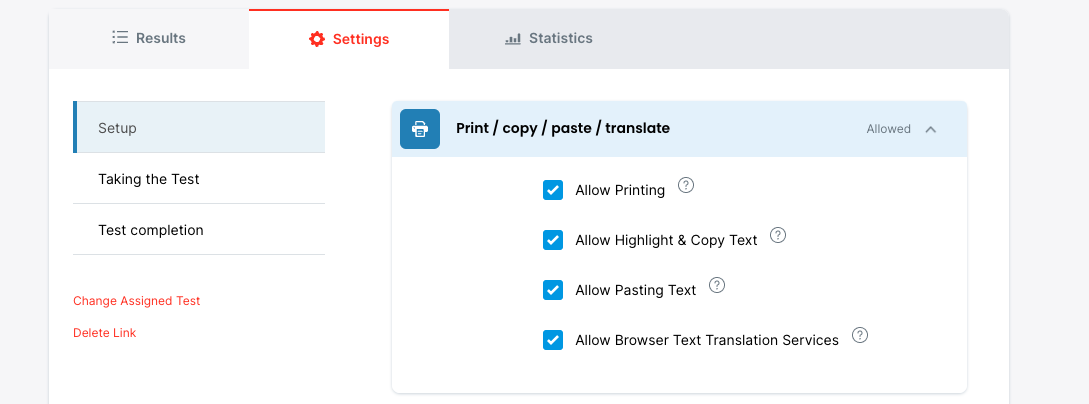Click help icon beside Allow Highlight & Copy Text
The width and height of the screenshot is (1089, 404).
pos(778,235)
